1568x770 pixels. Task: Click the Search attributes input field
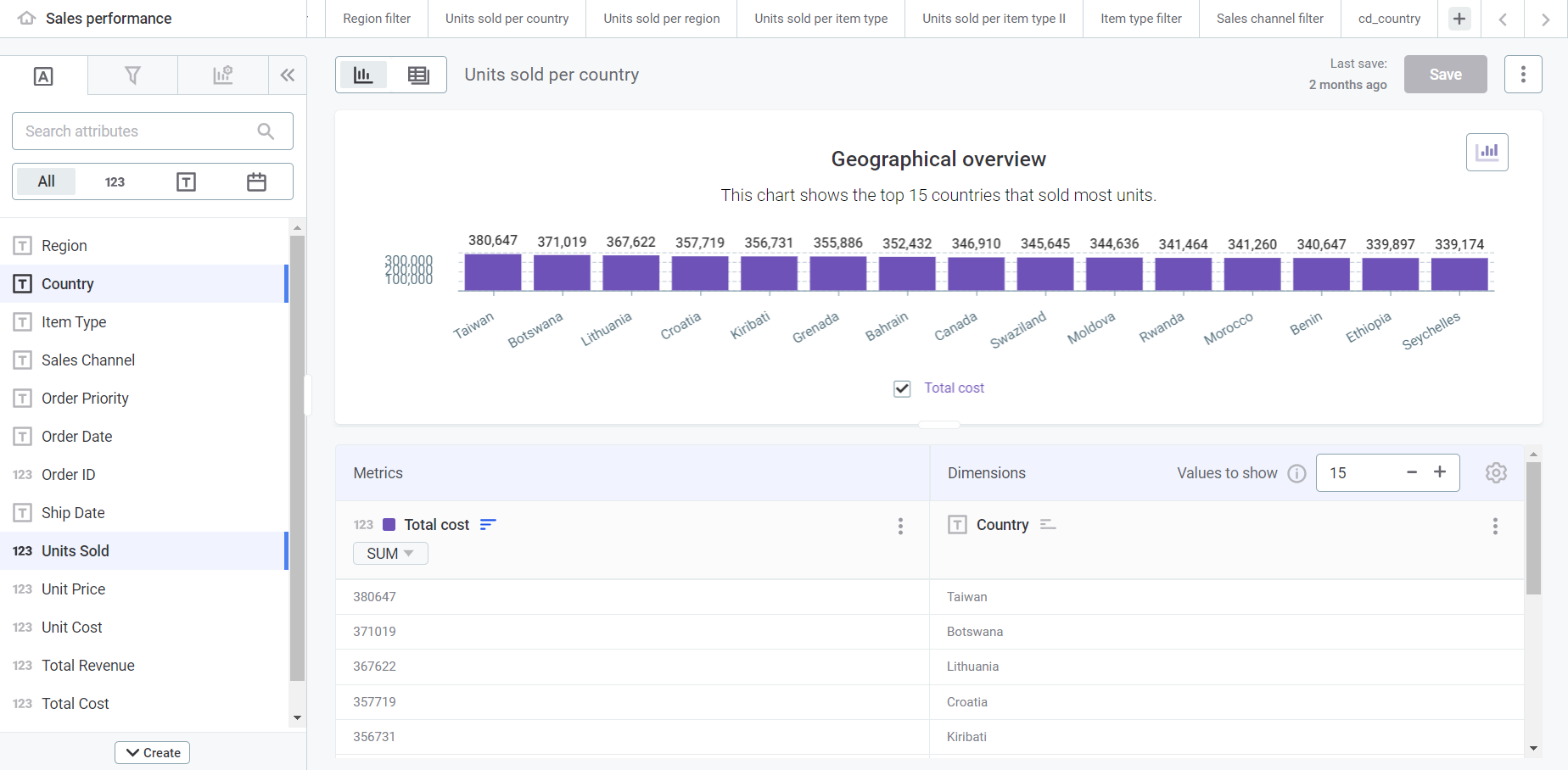click(140, 131)
